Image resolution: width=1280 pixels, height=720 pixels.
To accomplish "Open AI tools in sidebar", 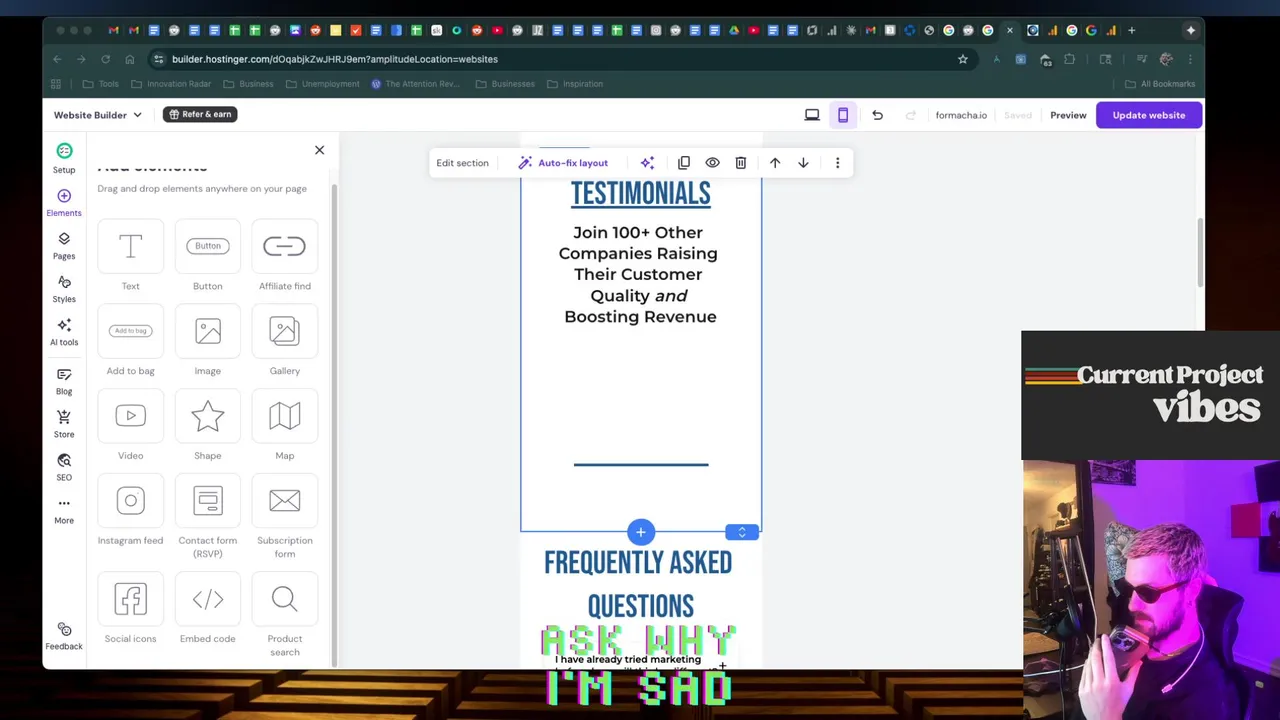I will [64, 331].
